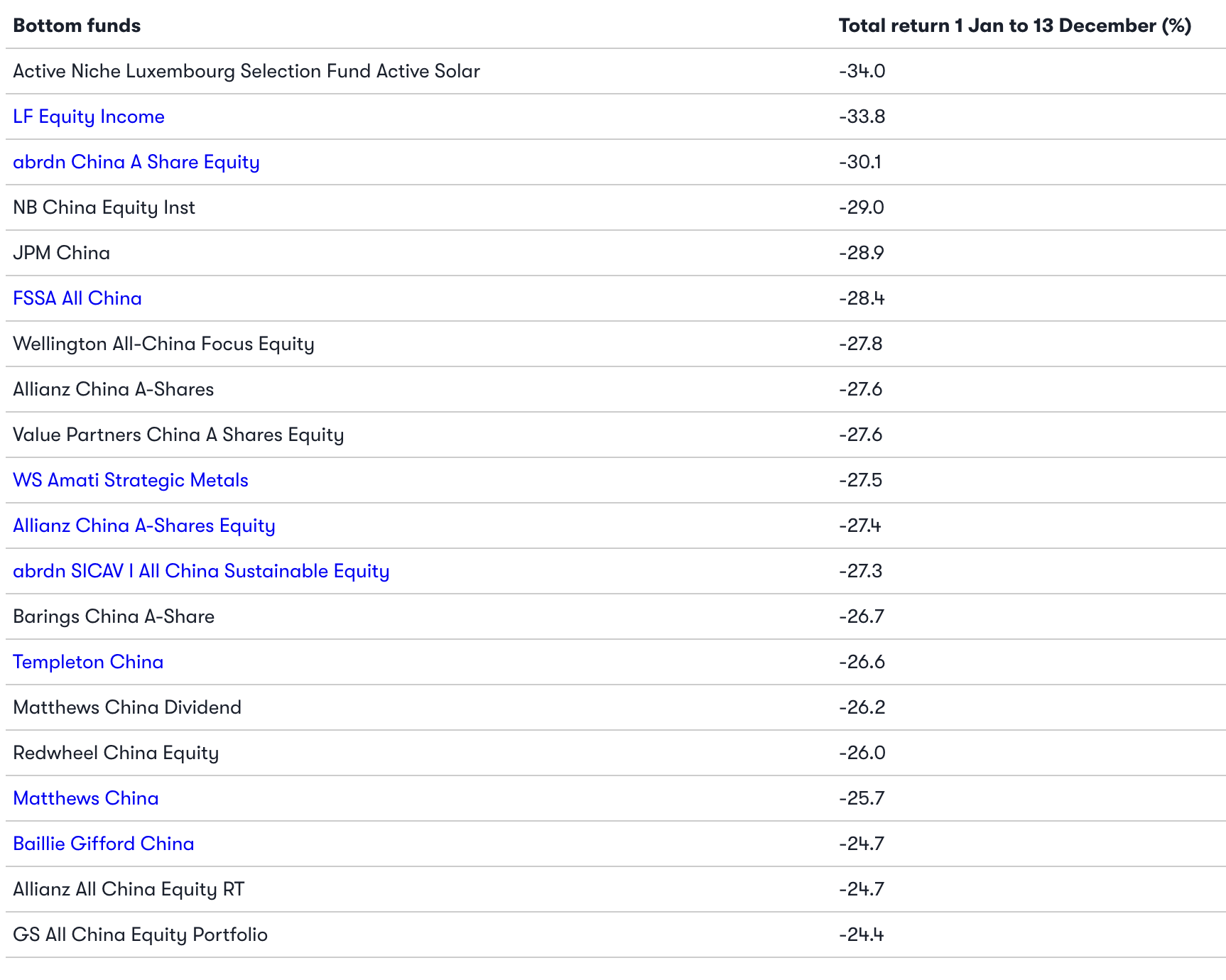Select the -26.6 return value
The height and width of the screenshot is (980, 1226).
862,662
